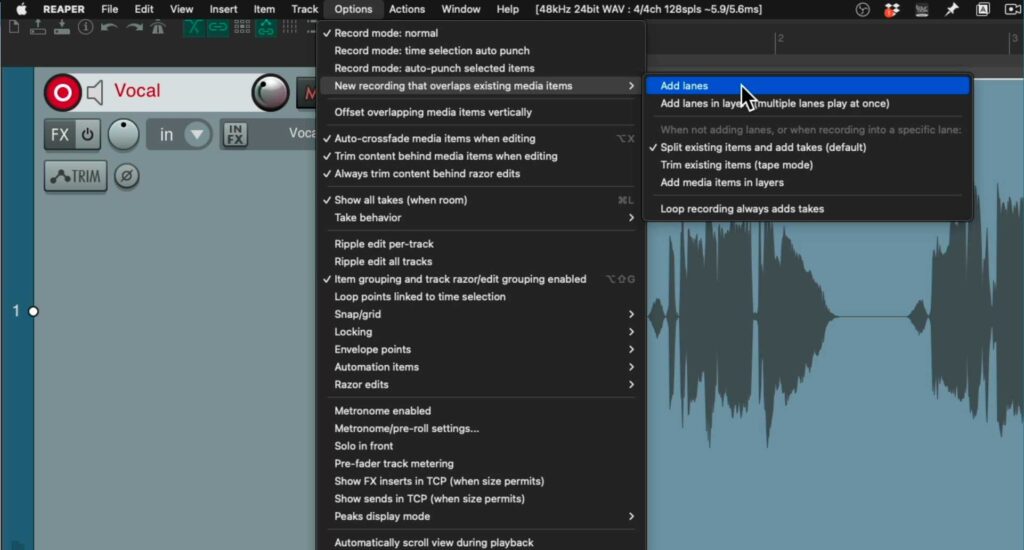Click the Save project download-arrow icon
The image size is (1024, 550).
tap(61, 27)
